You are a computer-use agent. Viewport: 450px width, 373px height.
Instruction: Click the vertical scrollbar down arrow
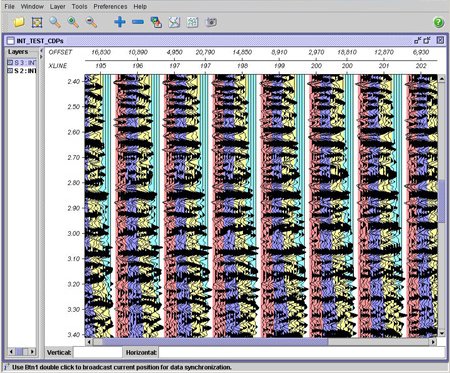pyautogui.click(x=442, y=333)
